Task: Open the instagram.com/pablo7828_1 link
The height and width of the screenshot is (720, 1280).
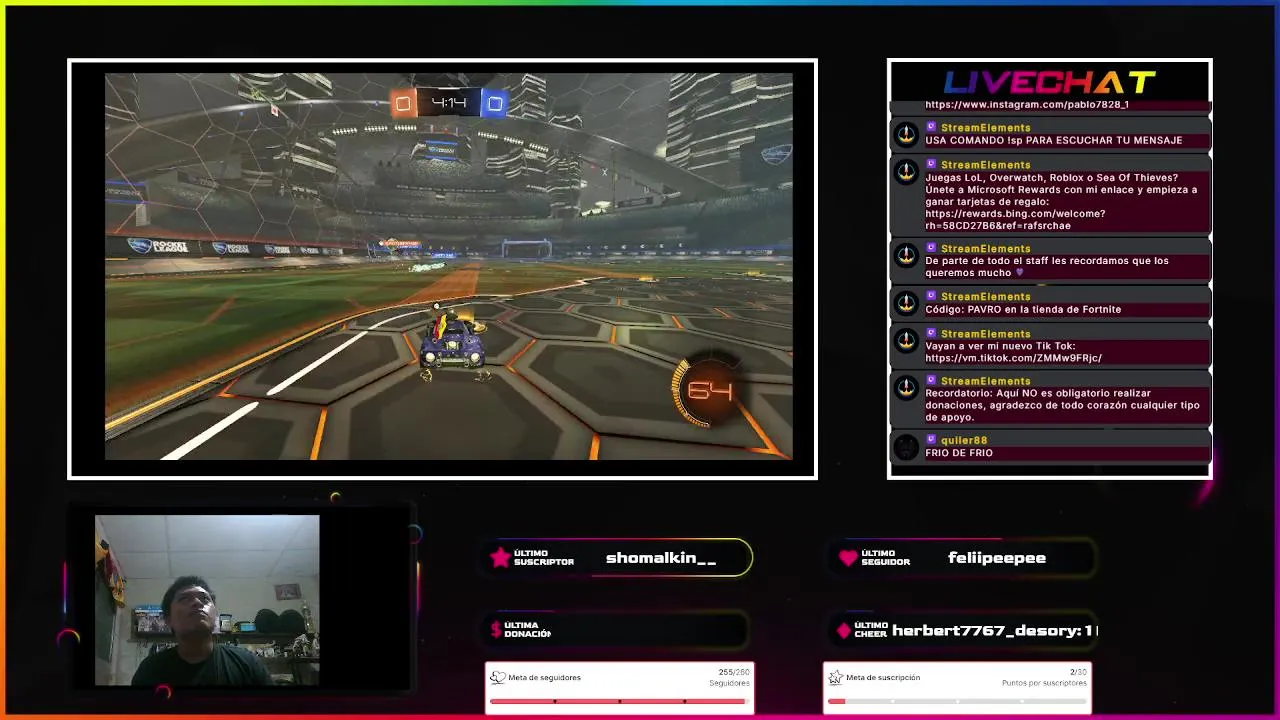Action: click(1027, 104)
